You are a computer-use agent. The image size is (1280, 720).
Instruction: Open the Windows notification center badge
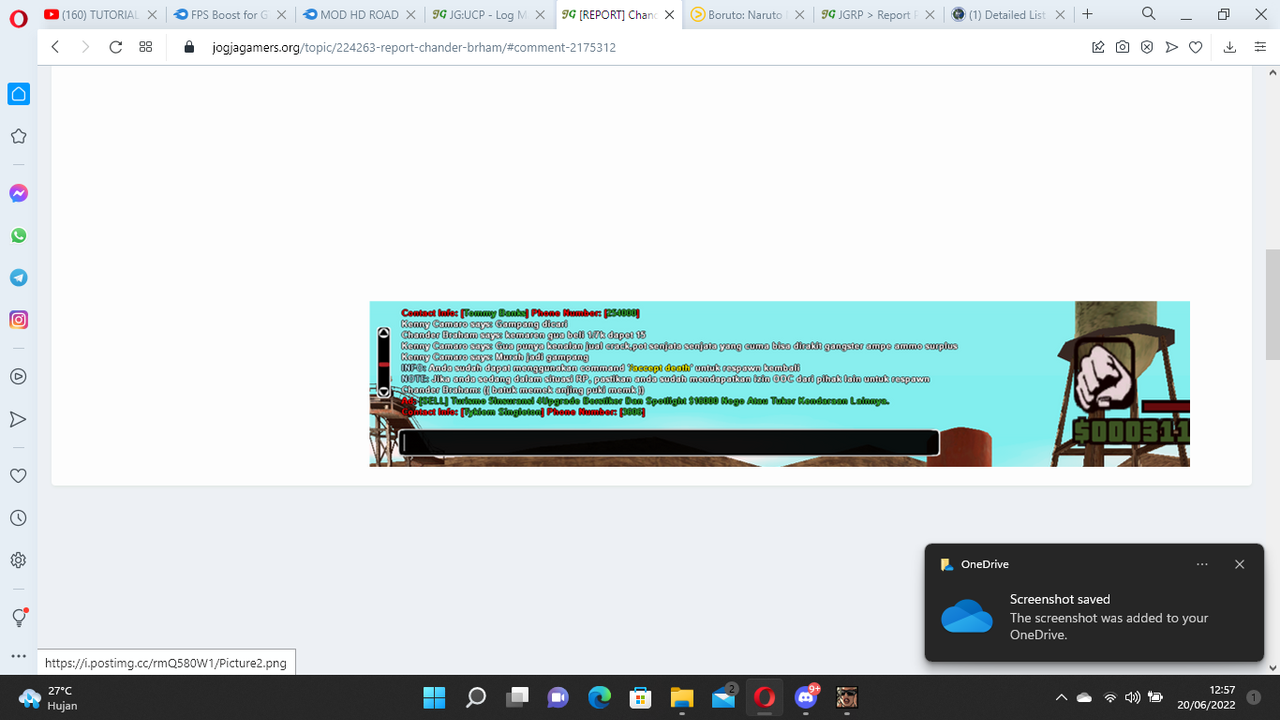(1254, 697)
